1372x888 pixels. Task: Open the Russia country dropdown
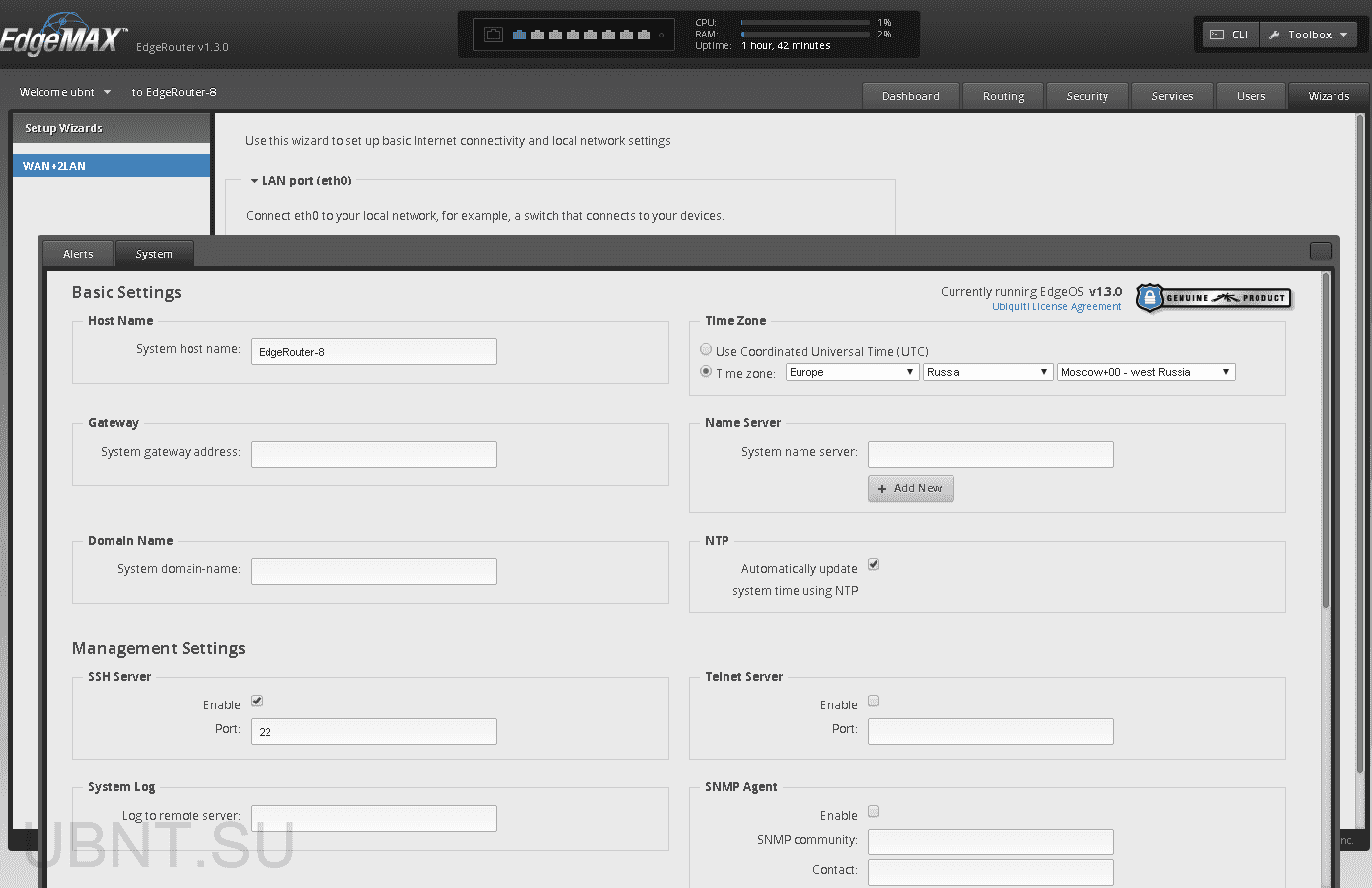coord(988,372)
